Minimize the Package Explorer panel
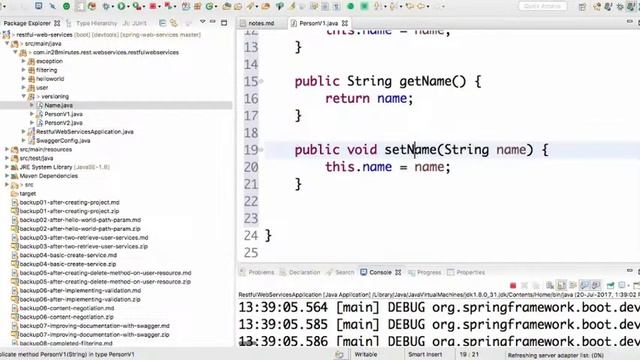The image size is (640, 360). tap(213, 22)
